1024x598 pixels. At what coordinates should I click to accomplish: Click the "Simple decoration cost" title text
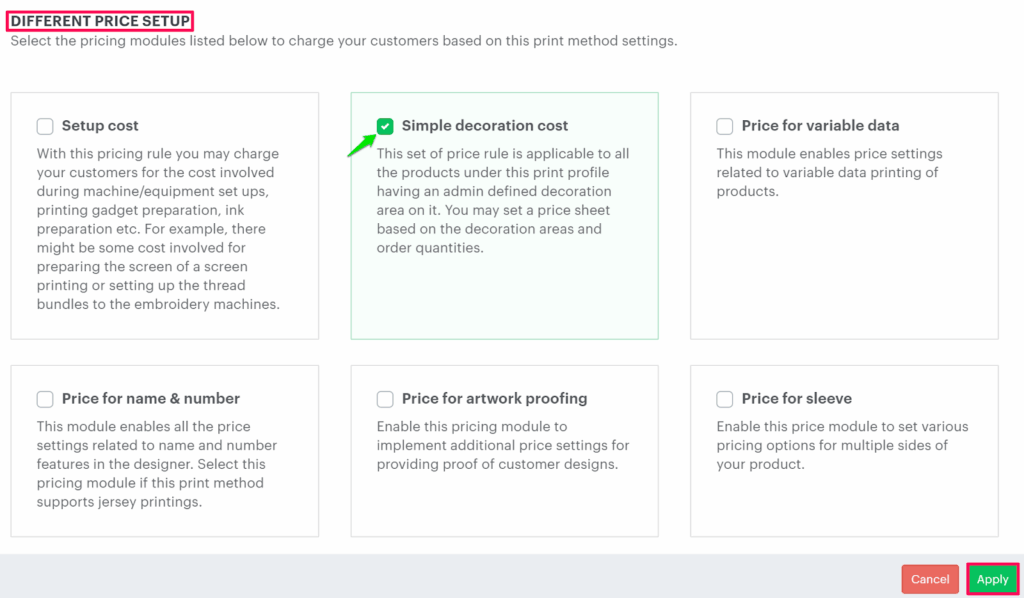point(485,126)
